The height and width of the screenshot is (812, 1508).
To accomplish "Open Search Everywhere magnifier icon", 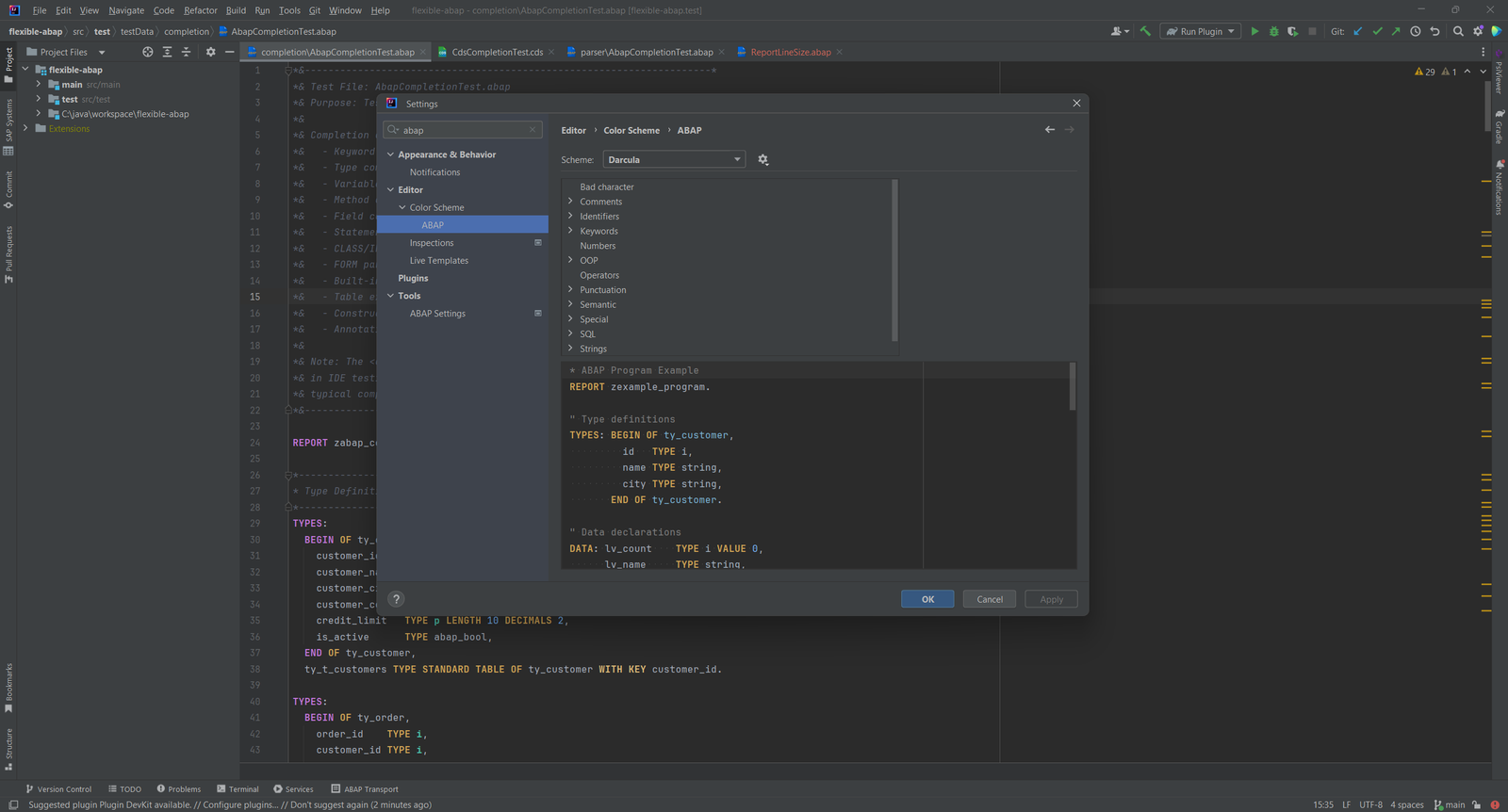I will 1458,31.
